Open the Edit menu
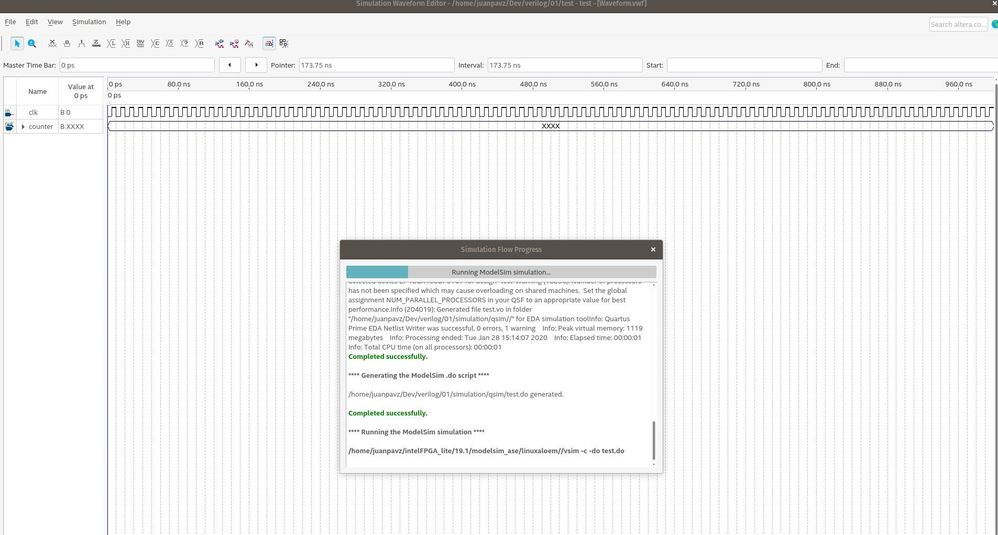The width and height of the screenshot is (998, 535). point(32,22)
